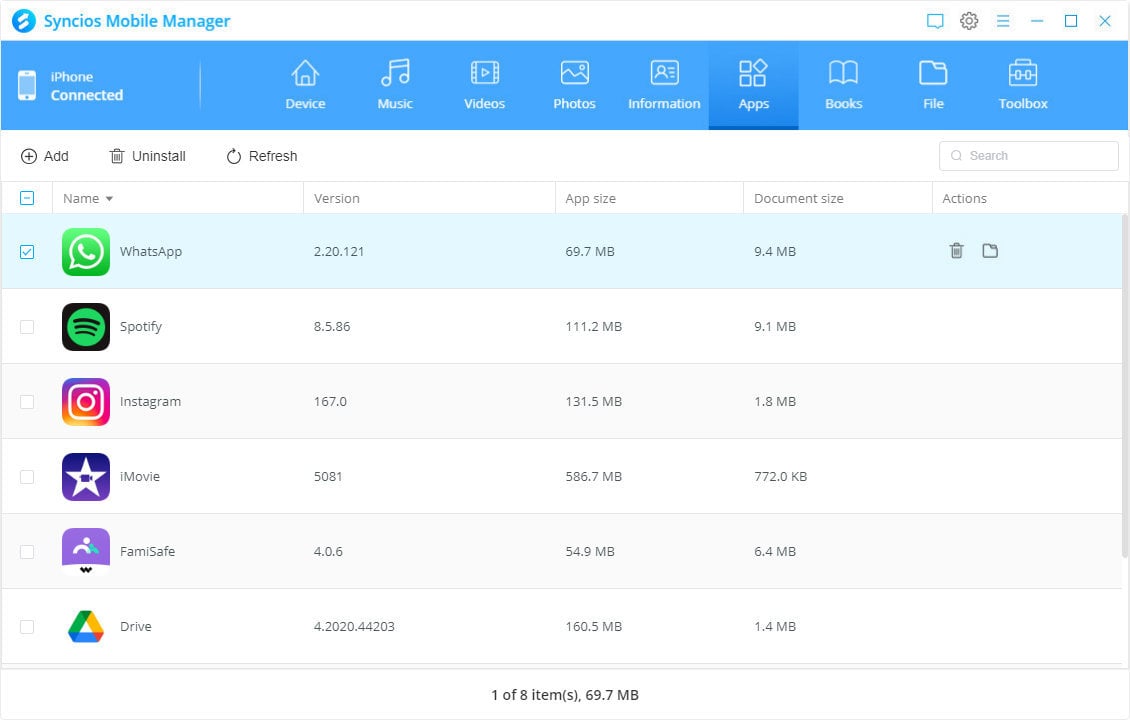Viewport: 1130px width, 720px height.
Task: Select the Spotify name text
Action: pyautogui.click(x=141, y=326)
